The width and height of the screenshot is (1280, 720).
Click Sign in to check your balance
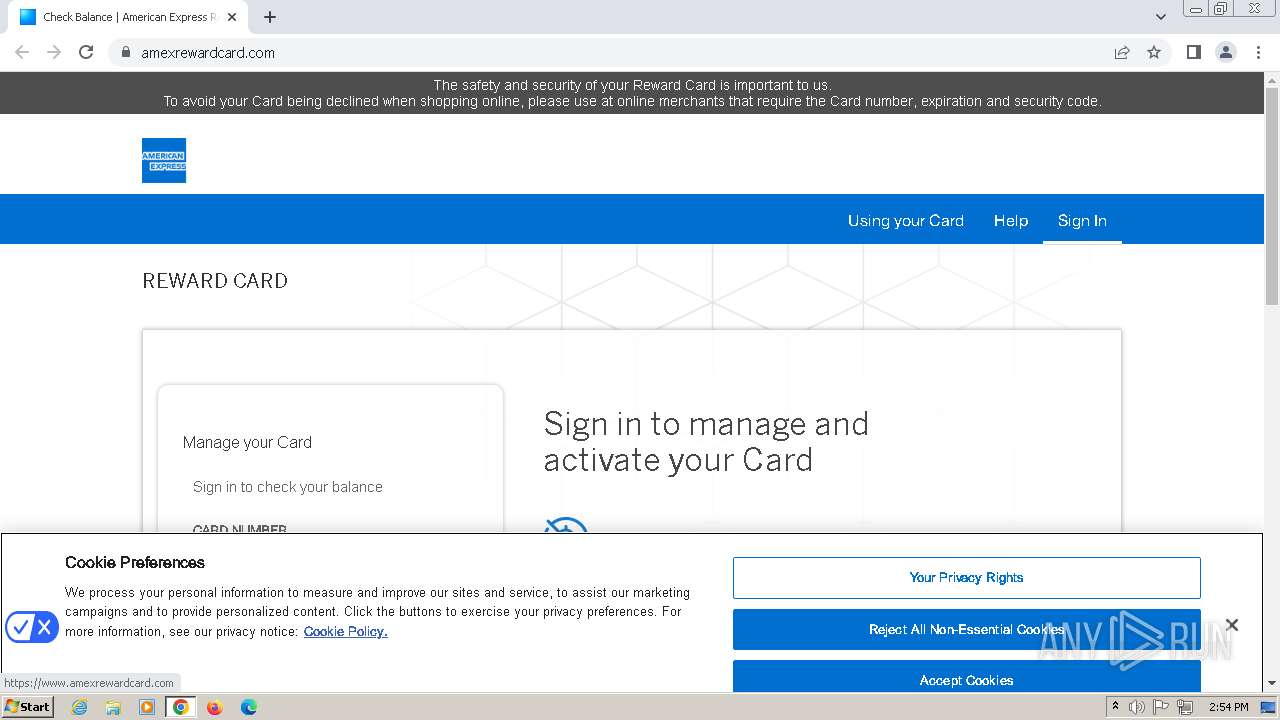pyautogui.click(x=288, y=487)
